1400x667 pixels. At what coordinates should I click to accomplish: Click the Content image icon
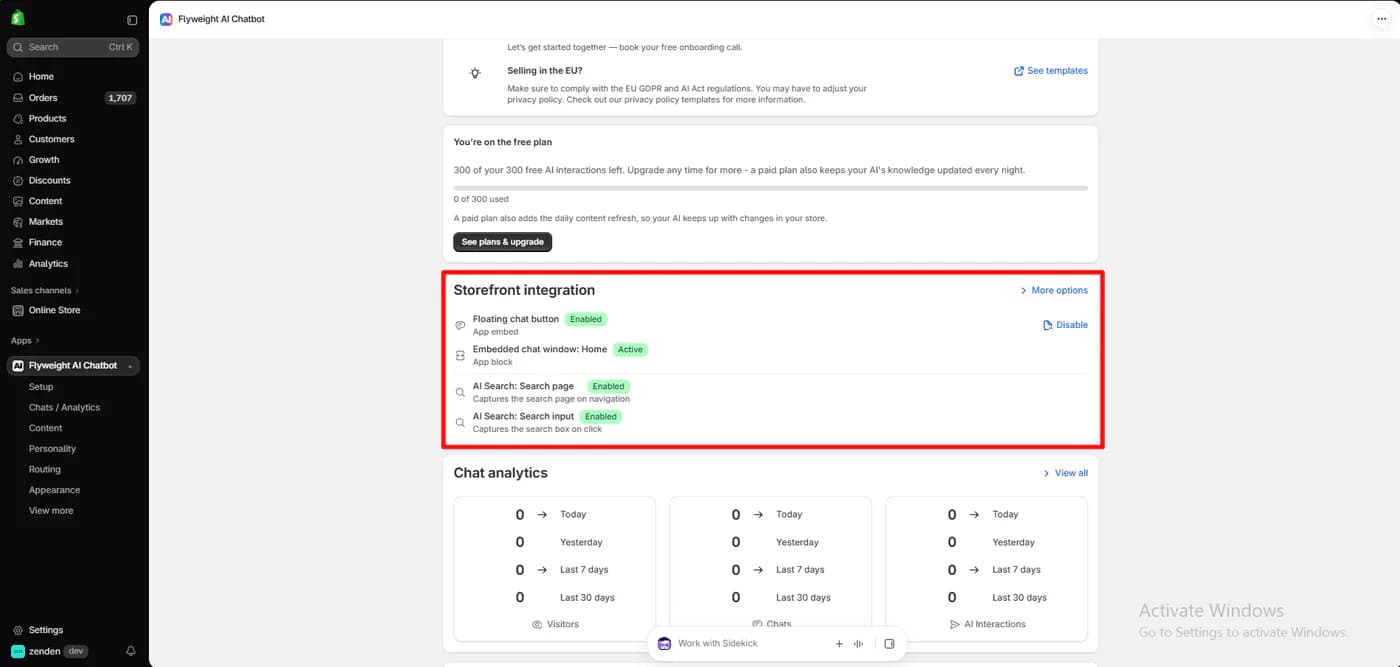[18, 201]
